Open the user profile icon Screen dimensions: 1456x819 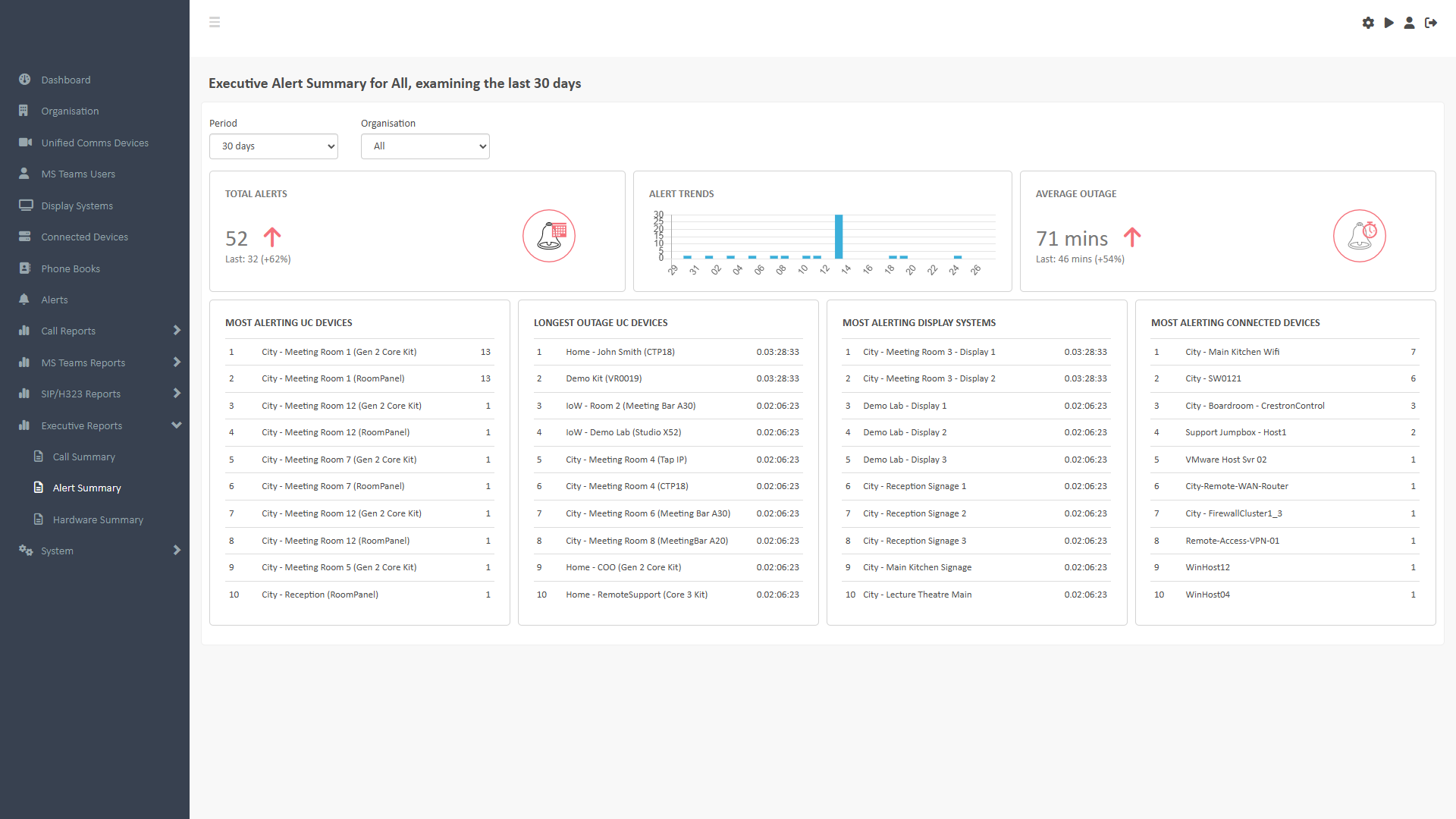pos(1409,23)
